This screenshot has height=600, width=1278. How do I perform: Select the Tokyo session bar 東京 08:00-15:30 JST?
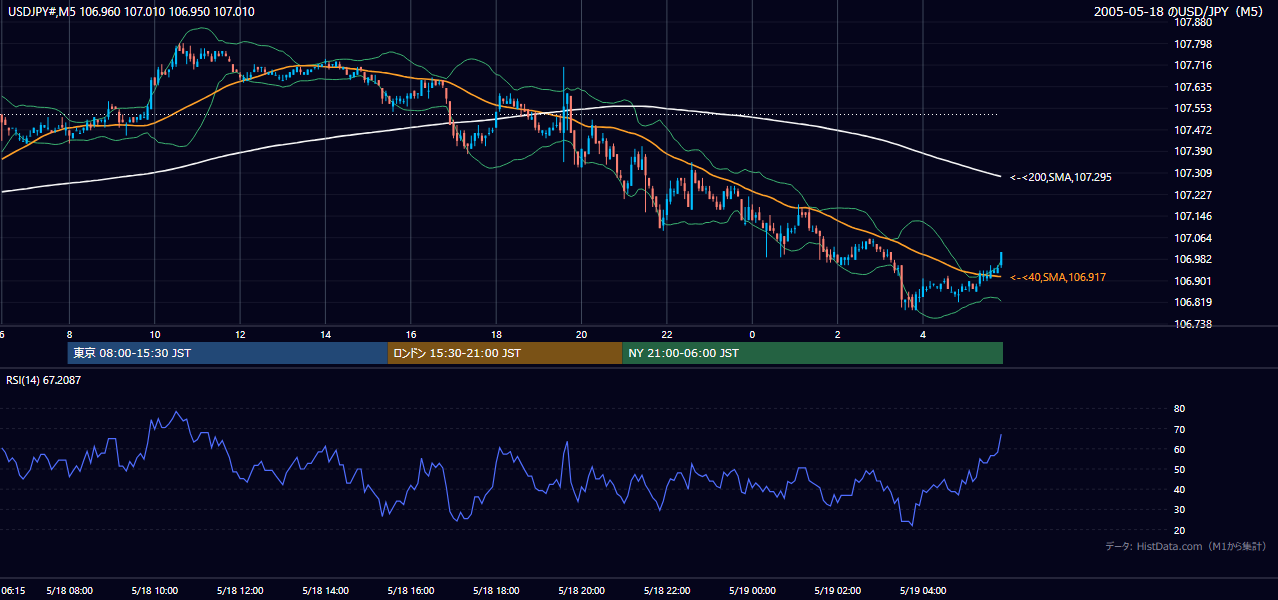228,353
